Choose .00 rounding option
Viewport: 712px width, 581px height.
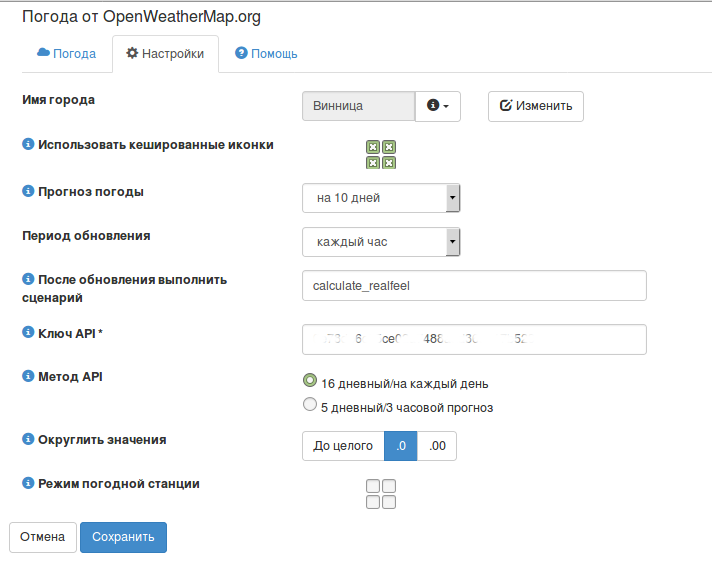[437, 446]
